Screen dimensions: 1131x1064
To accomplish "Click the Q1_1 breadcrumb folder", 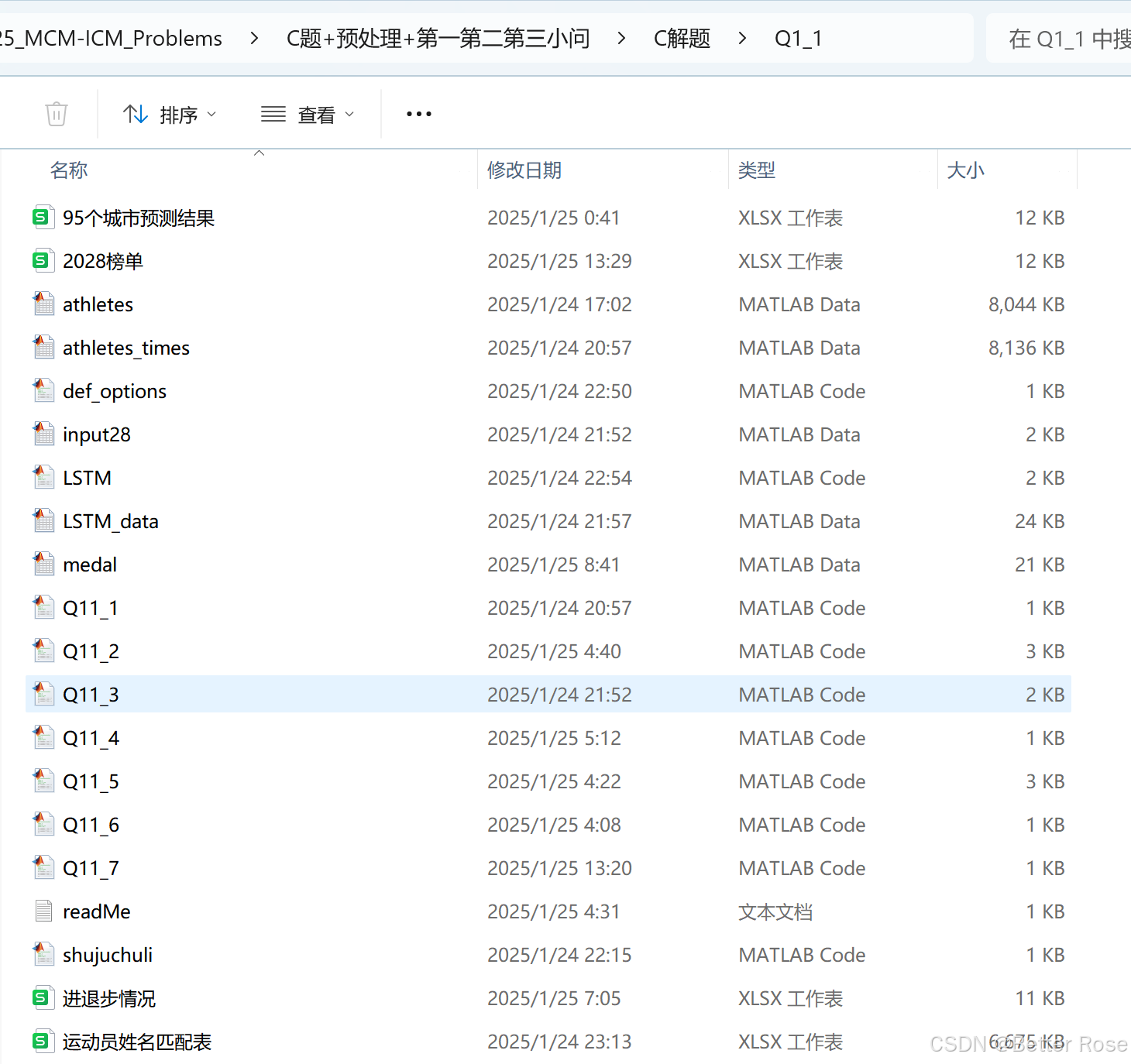I will point(799,38).
